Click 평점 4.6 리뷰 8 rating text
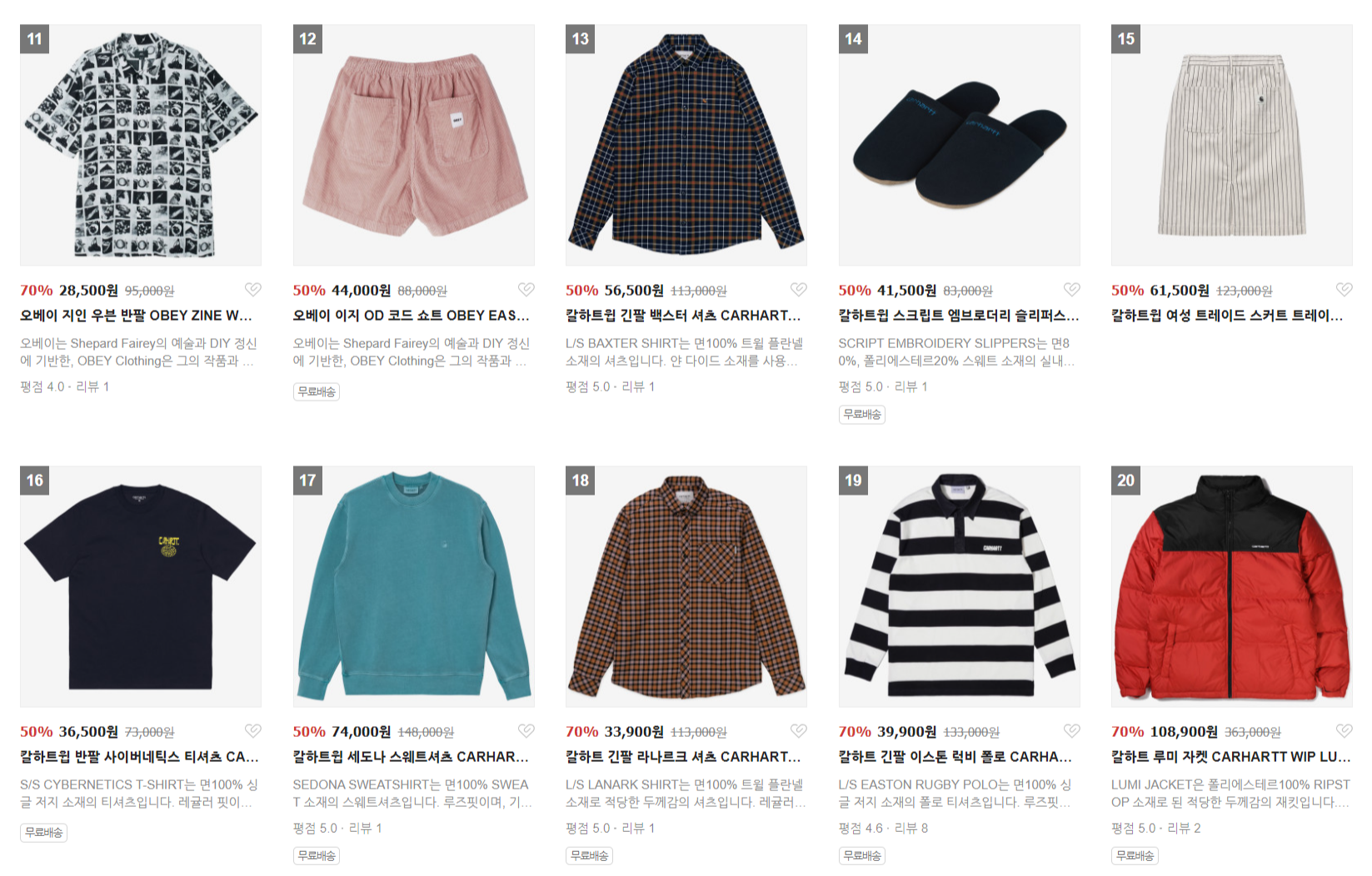 click(x=883, y=829)
